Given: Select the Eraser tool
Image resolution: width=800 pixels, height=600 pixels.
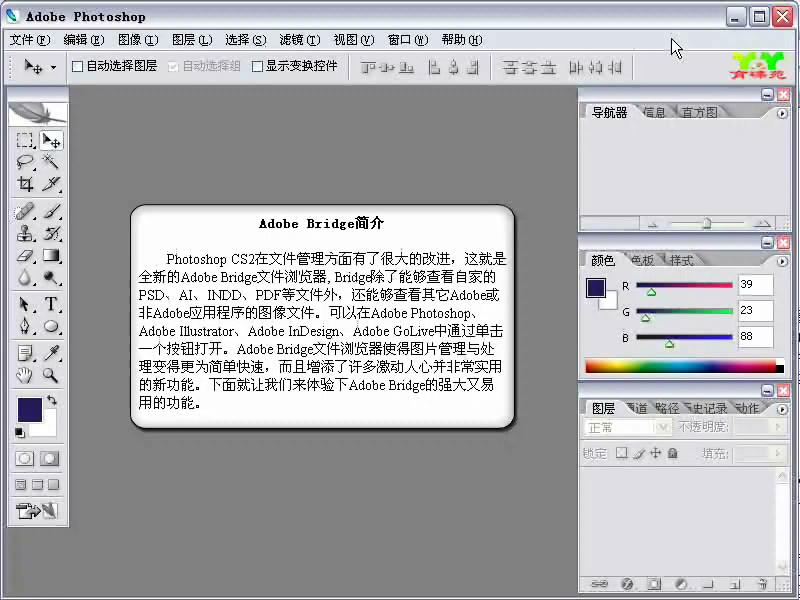Looking at the screenshot, I should tap(24, 256).
